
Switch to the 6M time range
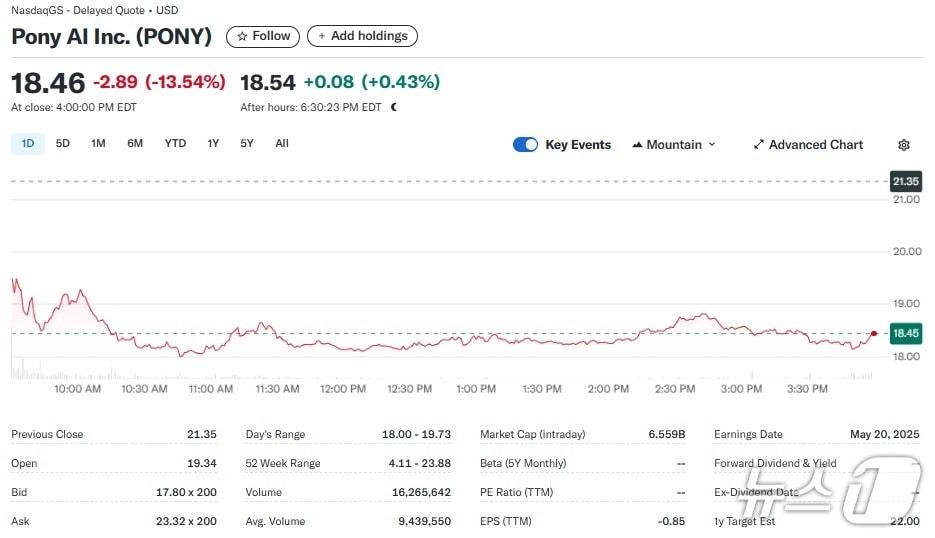pyautogui.click(x=135, y=144)
